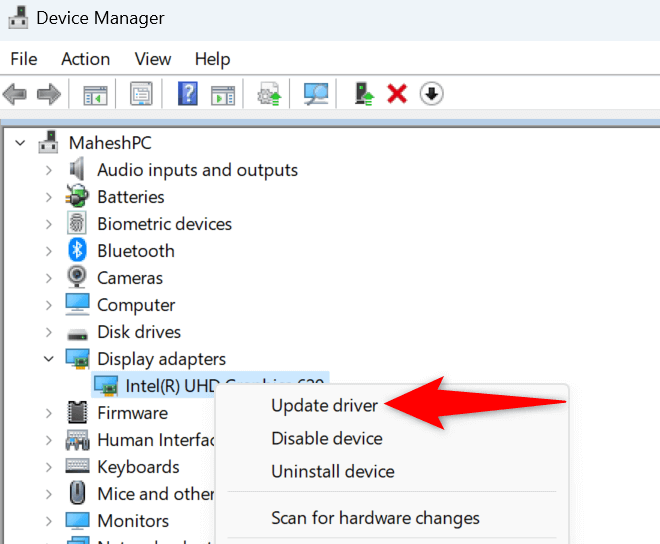
Task: Select the Bluetooth label
Action: pyautogui.click(x=136, y=251)
